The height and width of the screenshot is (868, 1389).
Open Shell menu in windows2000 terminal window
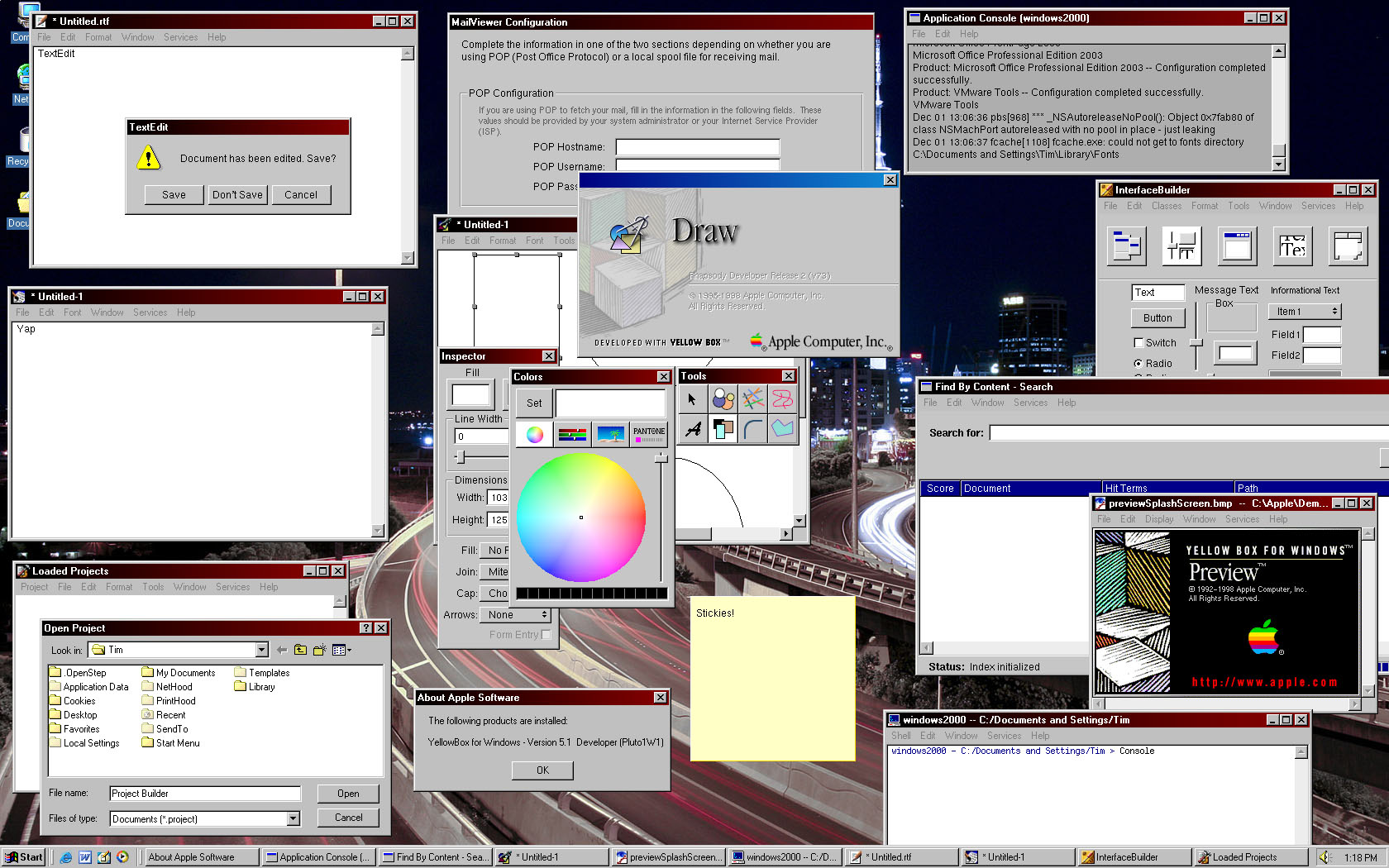[x=901, y=736]
